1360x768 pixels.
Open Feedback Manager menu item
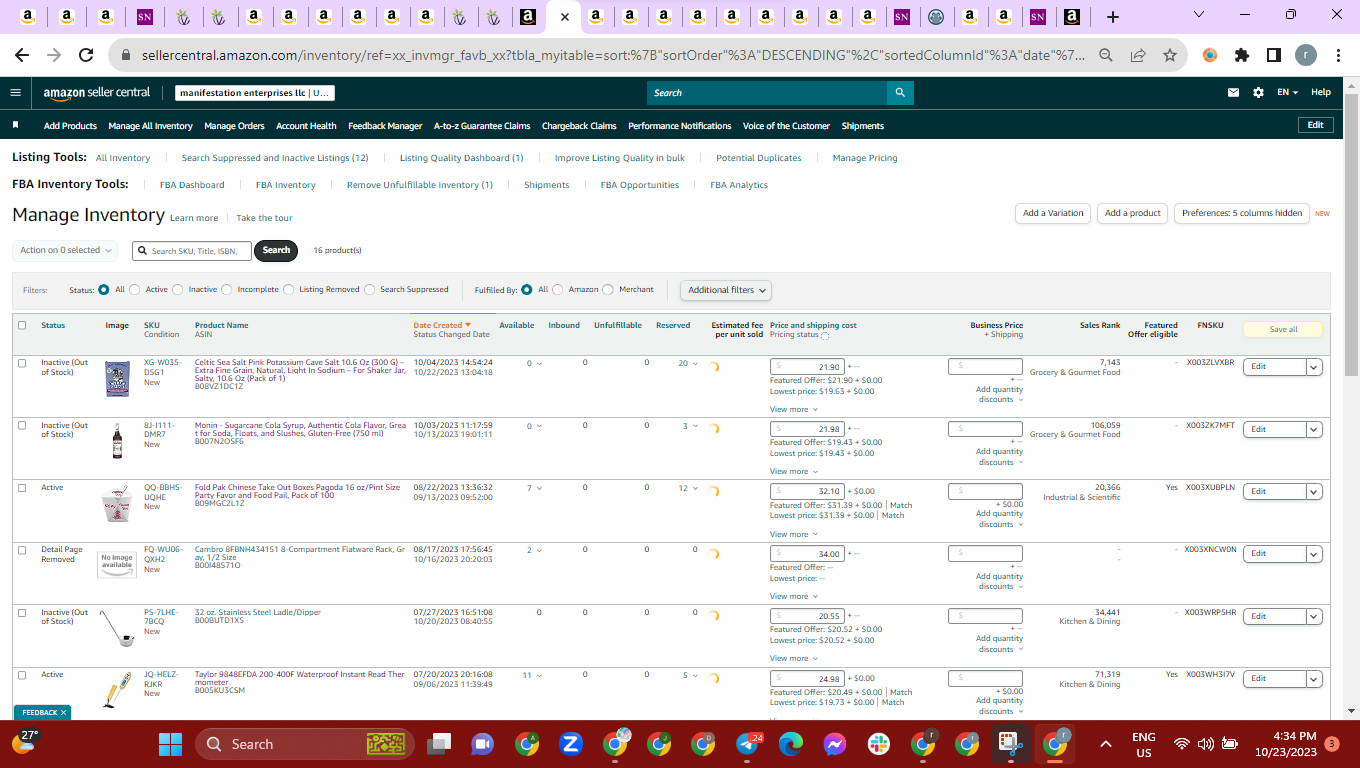[385, 126]
